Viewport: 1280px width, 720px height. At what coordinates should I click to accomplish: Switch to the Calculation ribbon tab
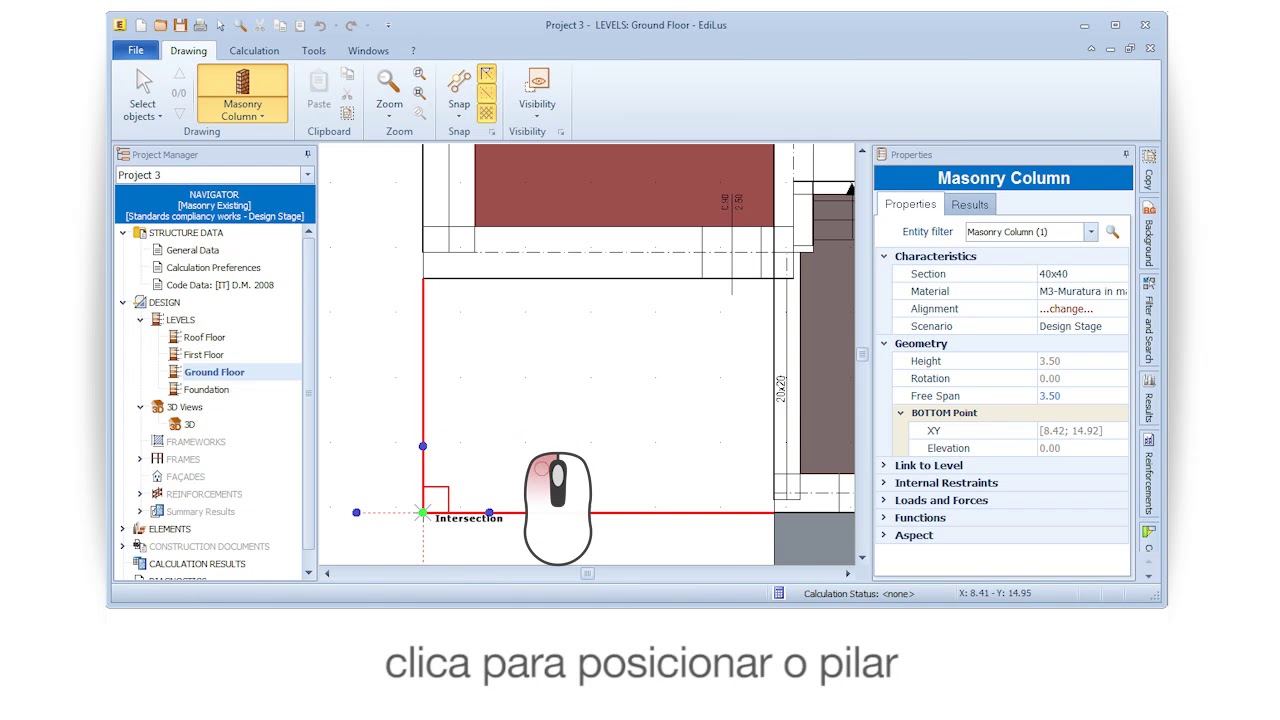click(254, 51)
